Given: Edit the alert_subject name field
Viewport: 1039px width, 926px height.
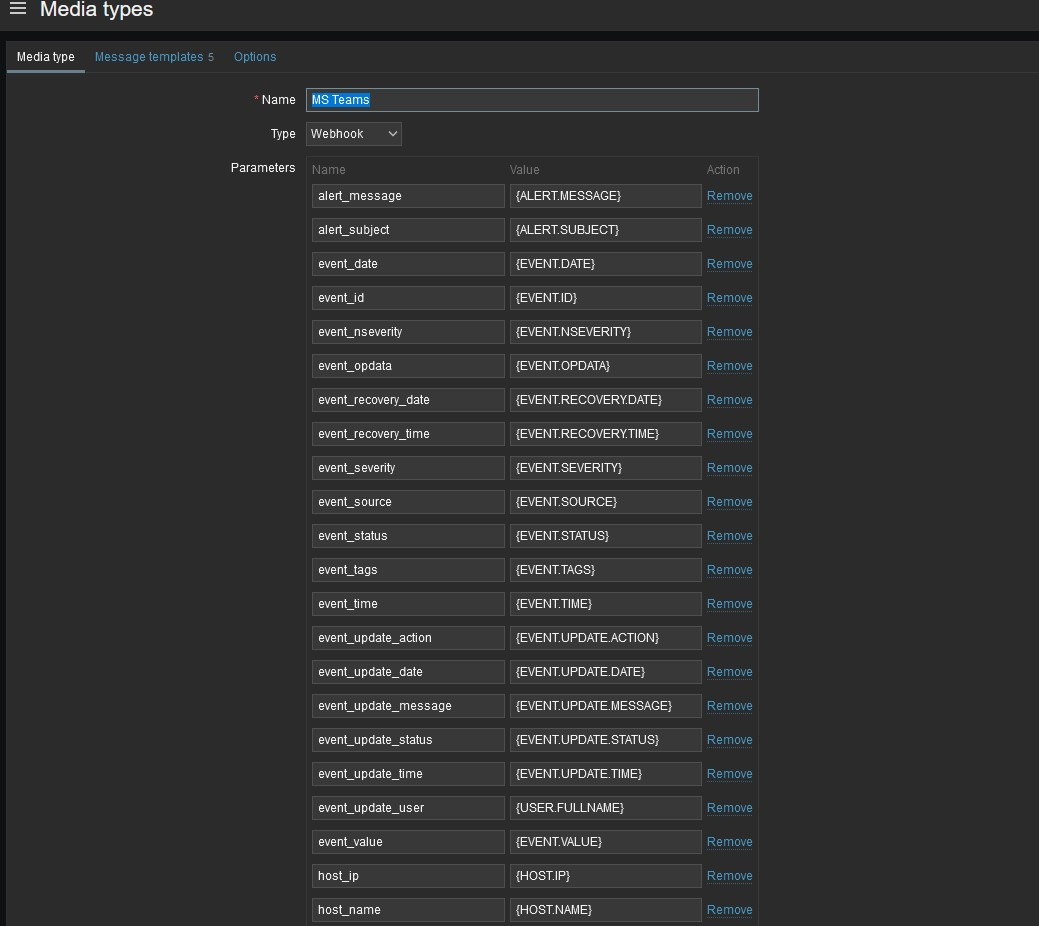Looking at the screenshot, I should click(408, 230).
